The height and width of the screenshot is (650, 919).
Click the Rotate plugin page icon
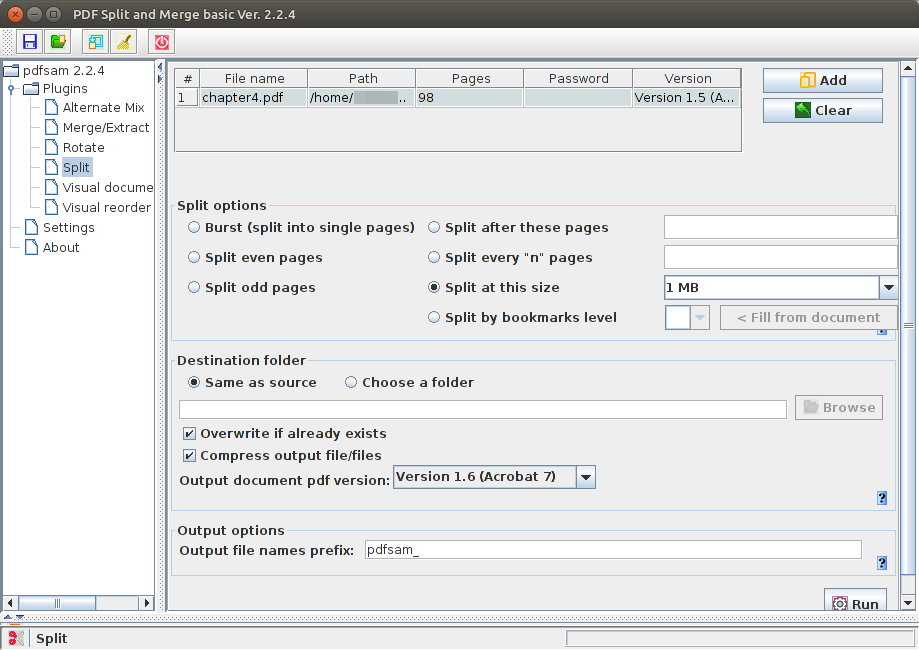[52, 147]
